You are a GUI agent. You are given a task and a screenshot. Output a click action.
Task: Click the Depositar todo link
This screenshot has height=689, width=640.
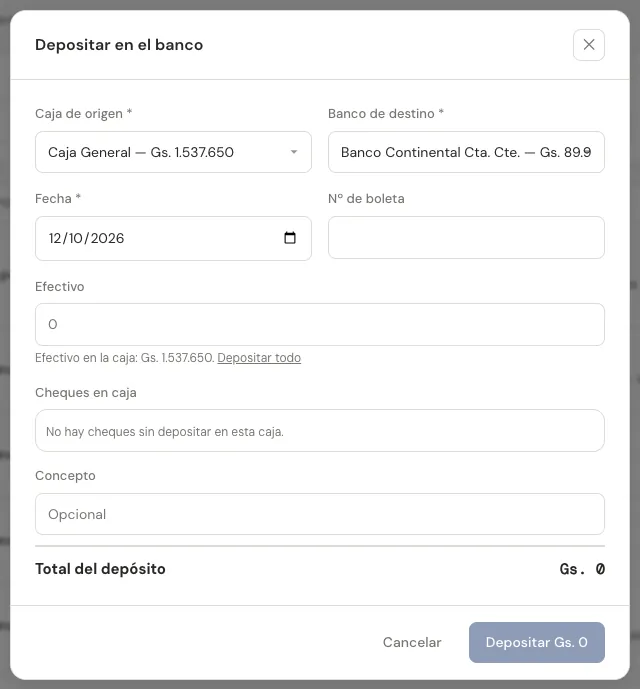tap(259, 358)
